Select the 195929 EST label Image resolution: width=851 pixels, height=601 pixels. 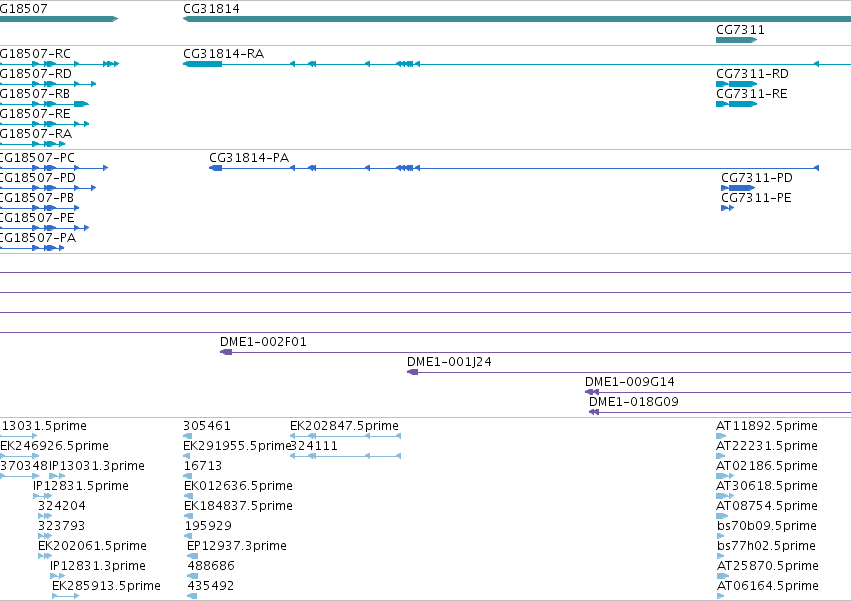click(x=208, y=526)
